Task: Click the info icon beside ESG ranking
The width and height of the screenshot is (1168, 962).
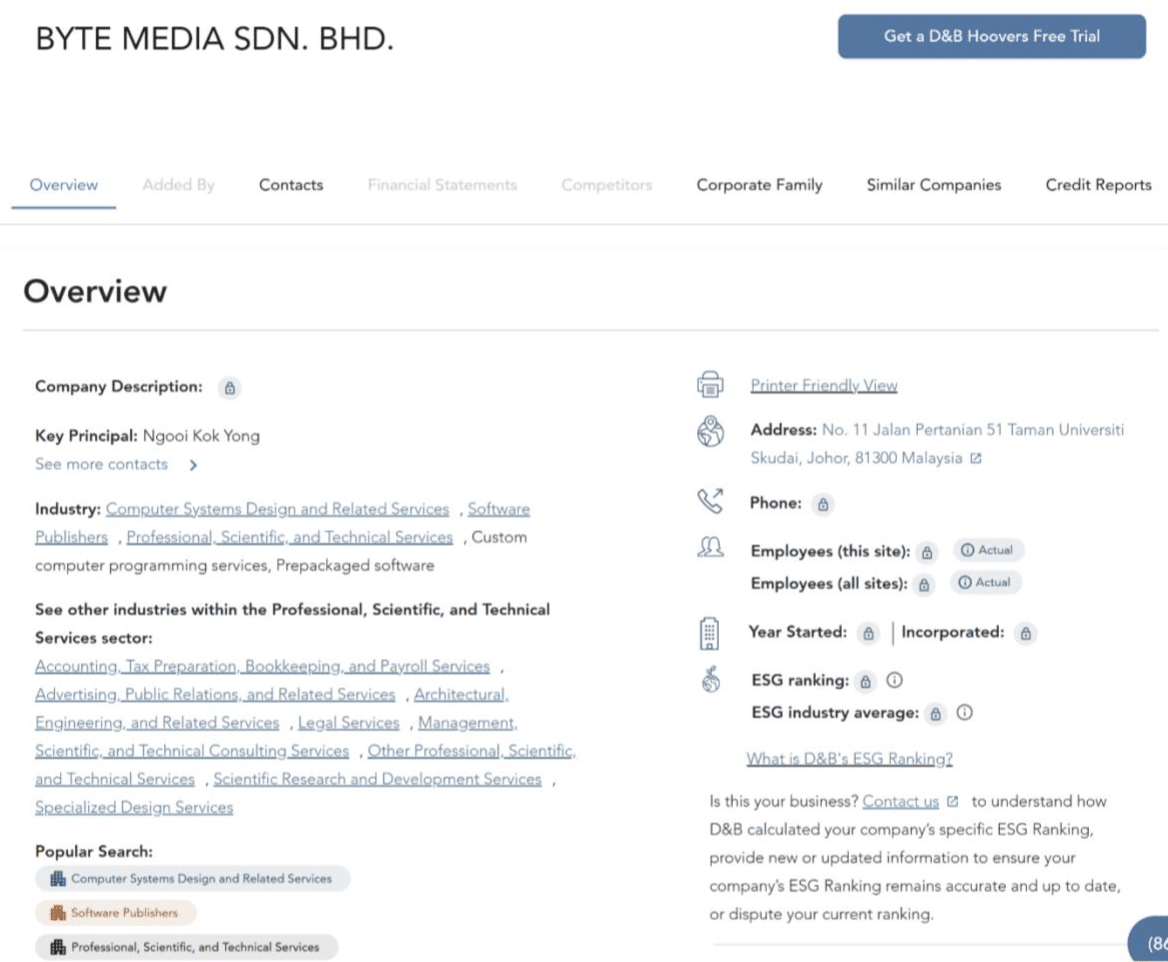Action: (x=895, y=680)
